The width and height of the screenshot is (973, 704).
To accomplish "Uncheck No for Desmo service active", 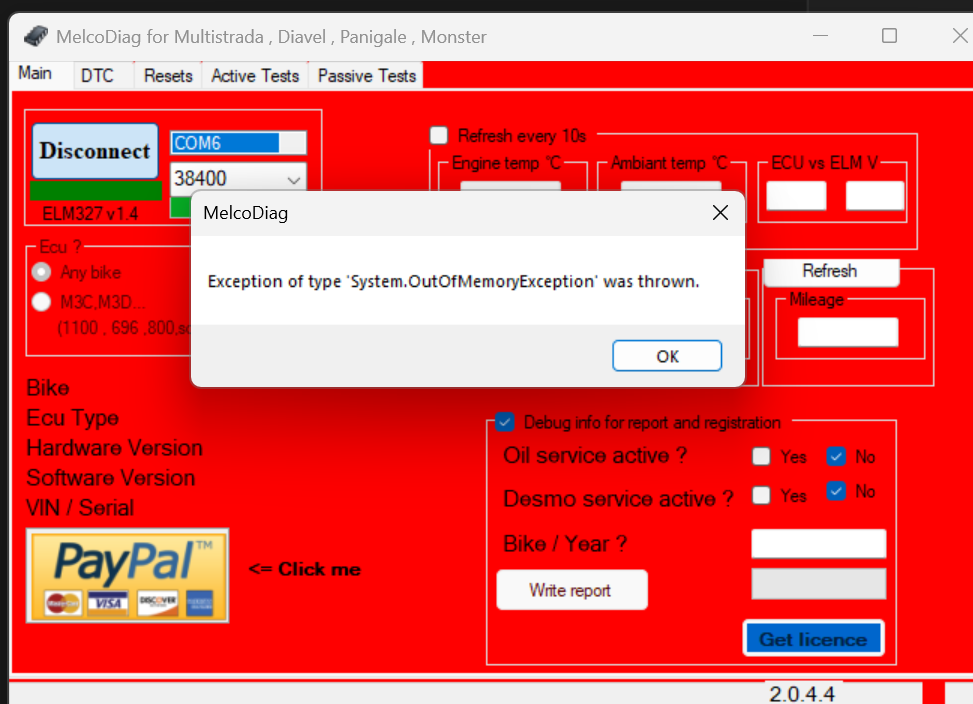I will pos(836,491).
